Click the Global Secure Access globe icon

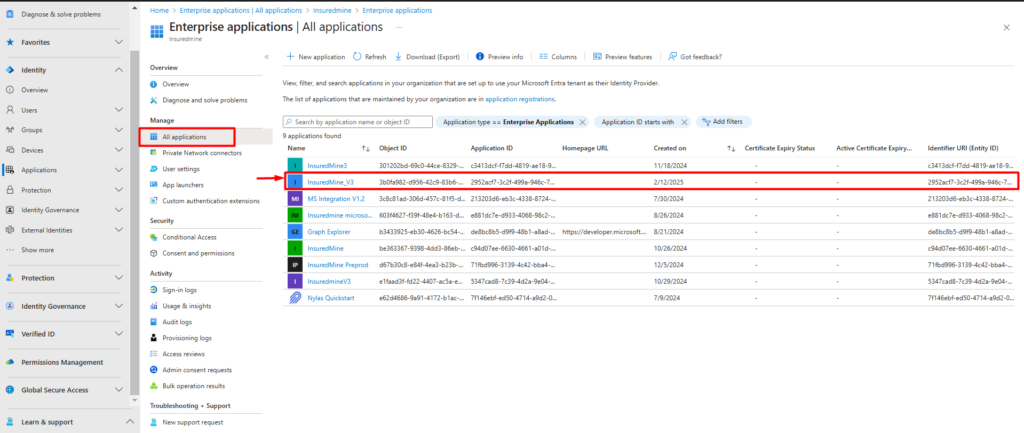point(10,390)
